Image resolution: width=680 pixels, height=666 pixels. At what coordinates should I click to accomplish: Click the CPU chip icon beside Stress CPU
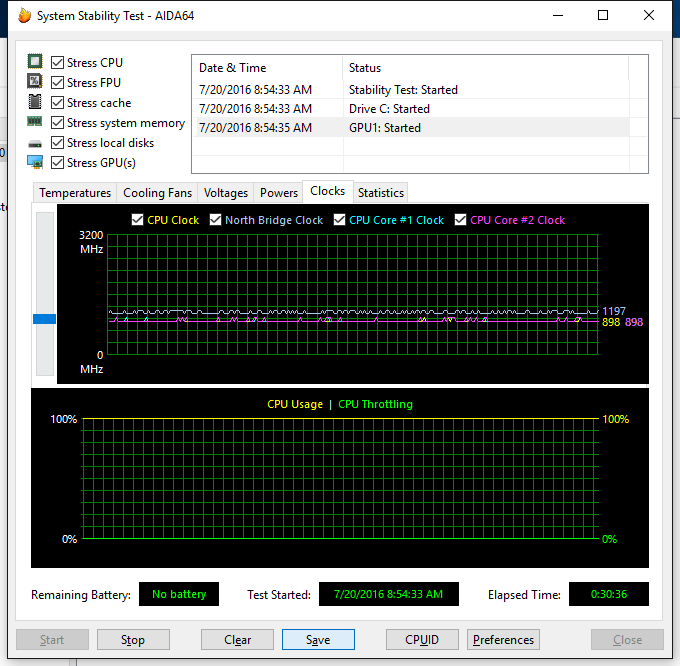[x=35, y=61]
